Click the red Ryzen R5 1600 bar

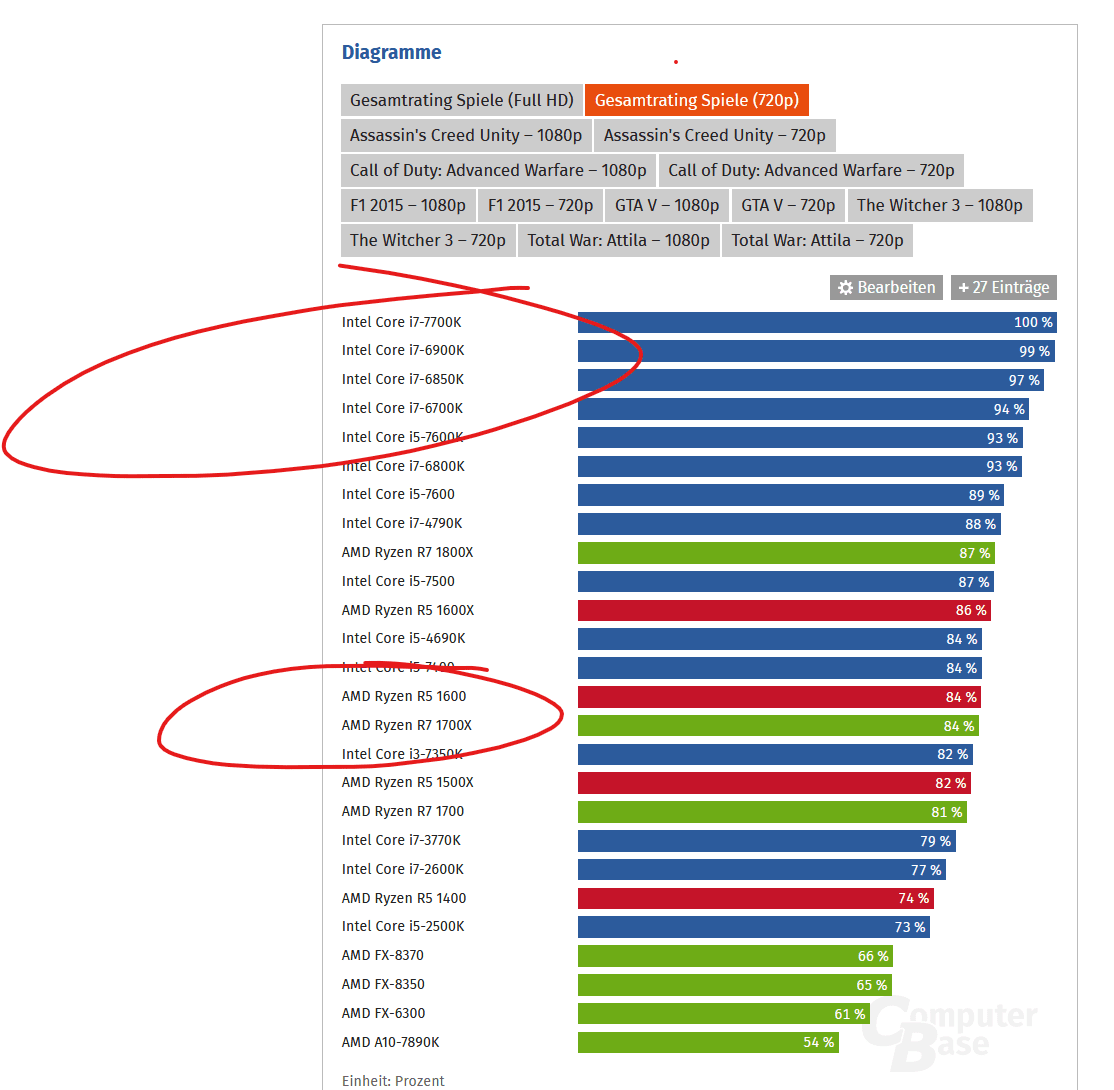[779, 697]
